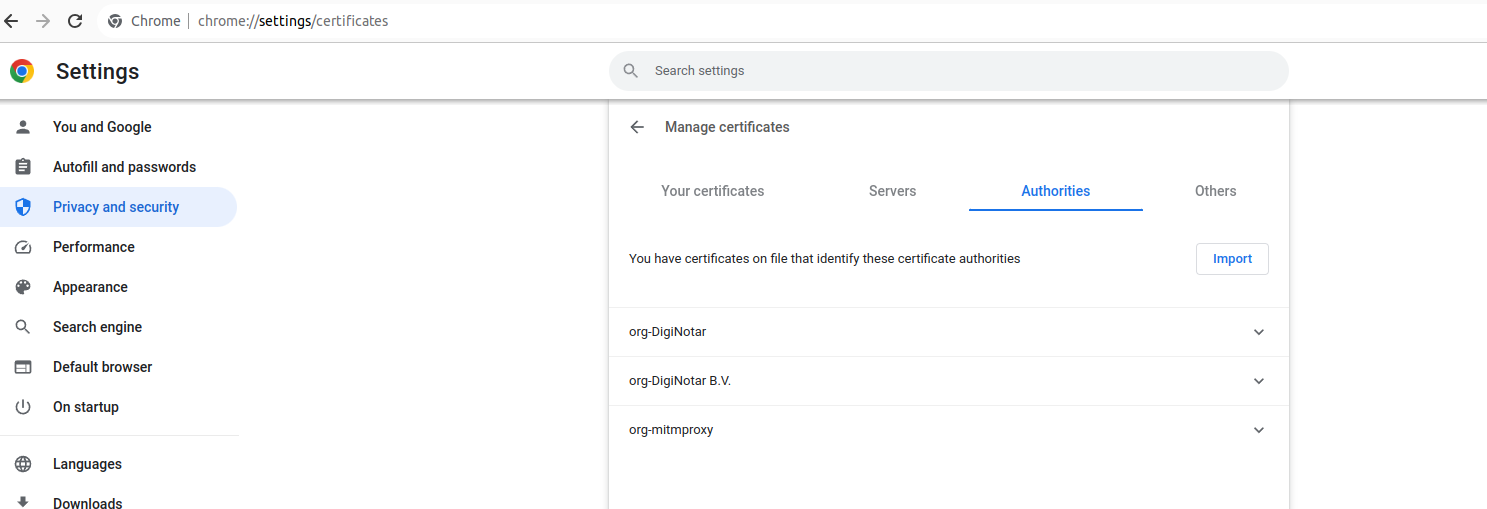The image size is (1487, 509).
Task: Open Search engine settings
Action: tap(97, 327)
